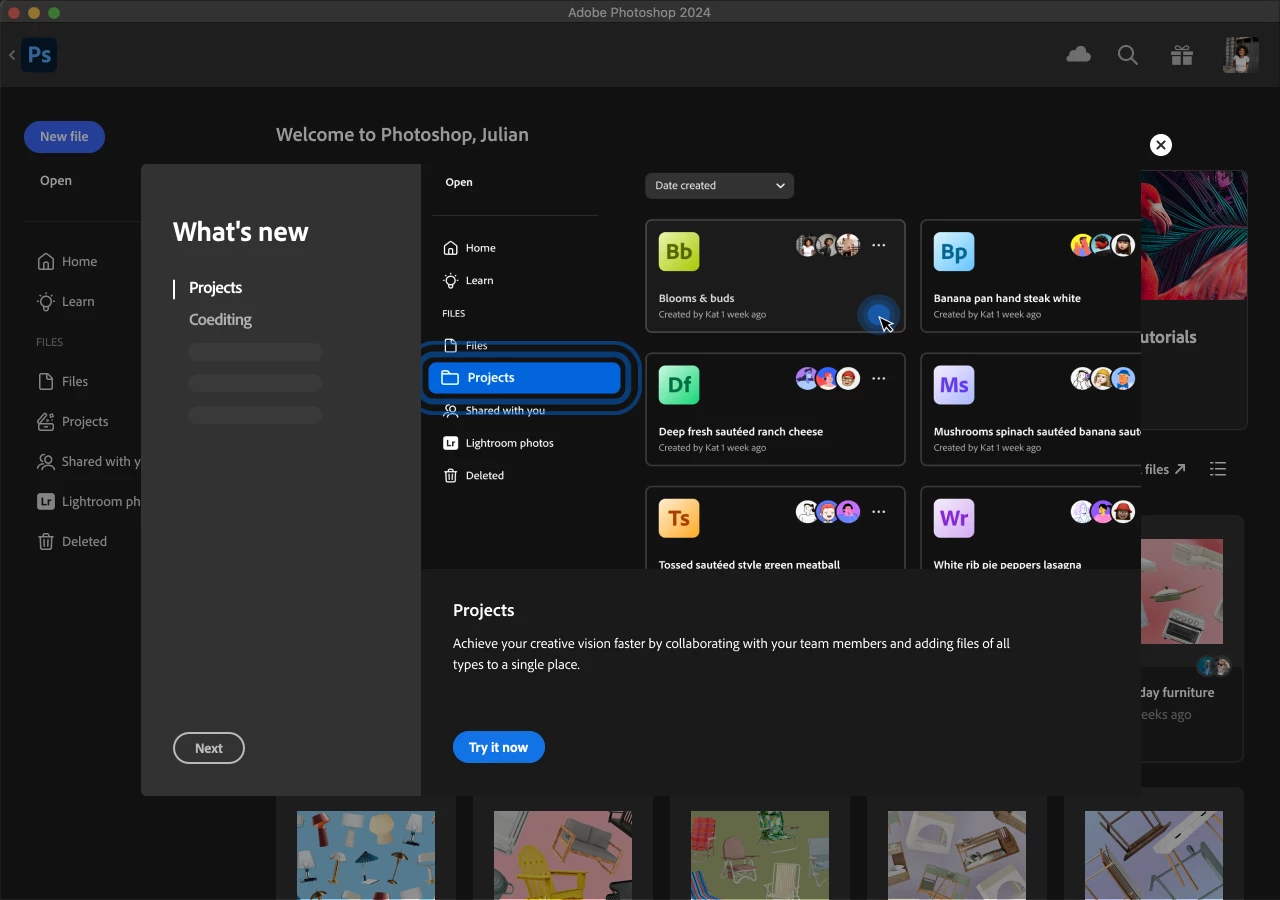Open the Blooms & buds project card
Image resolution: width=1280 pixels, height=900 pixels.
[775, 276]
